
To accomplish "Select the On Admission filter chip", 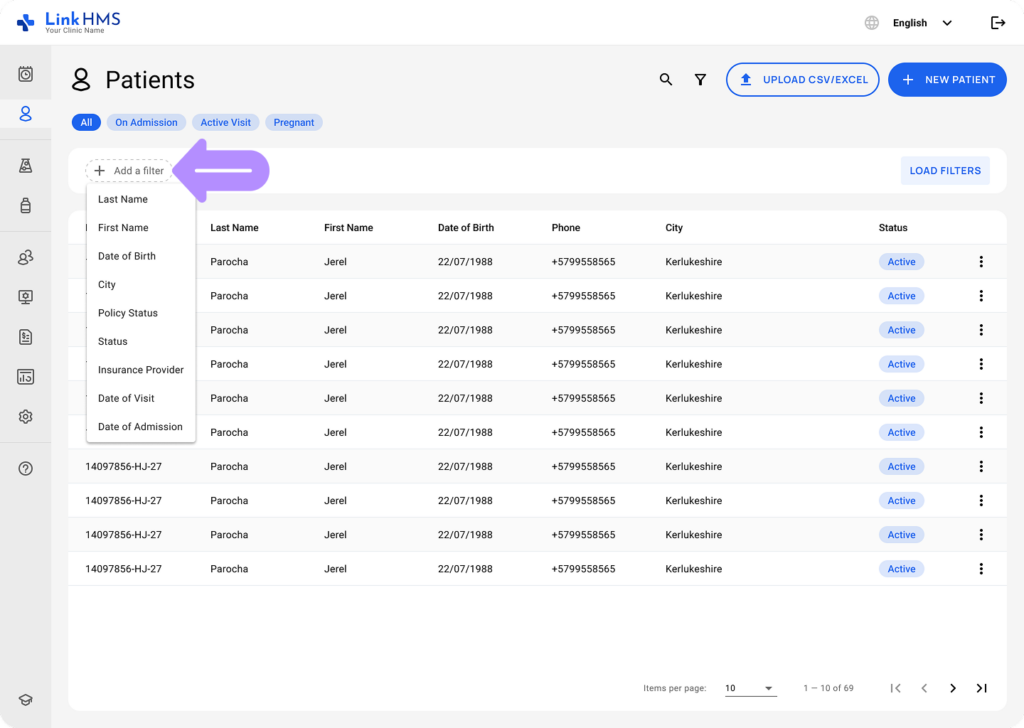I will 146,122.
